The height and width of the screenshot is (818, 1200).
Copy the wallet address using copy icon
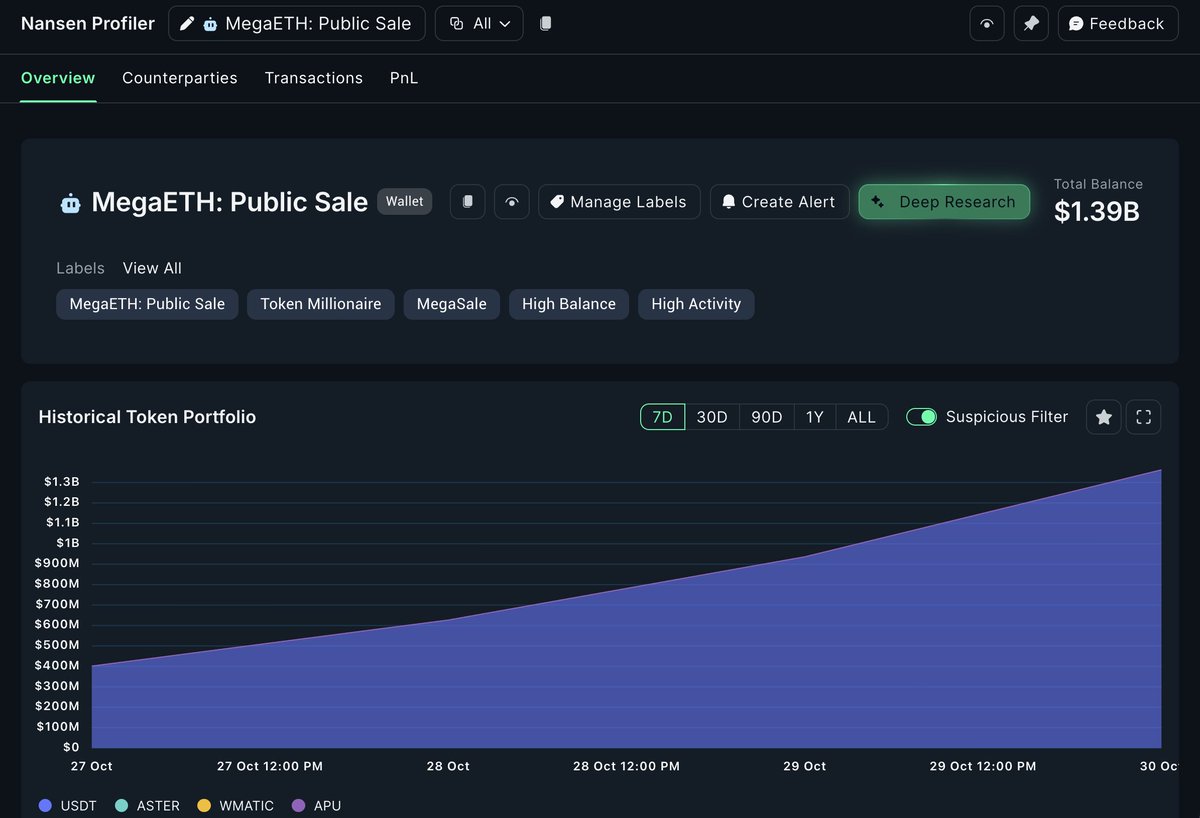point(467,201)
